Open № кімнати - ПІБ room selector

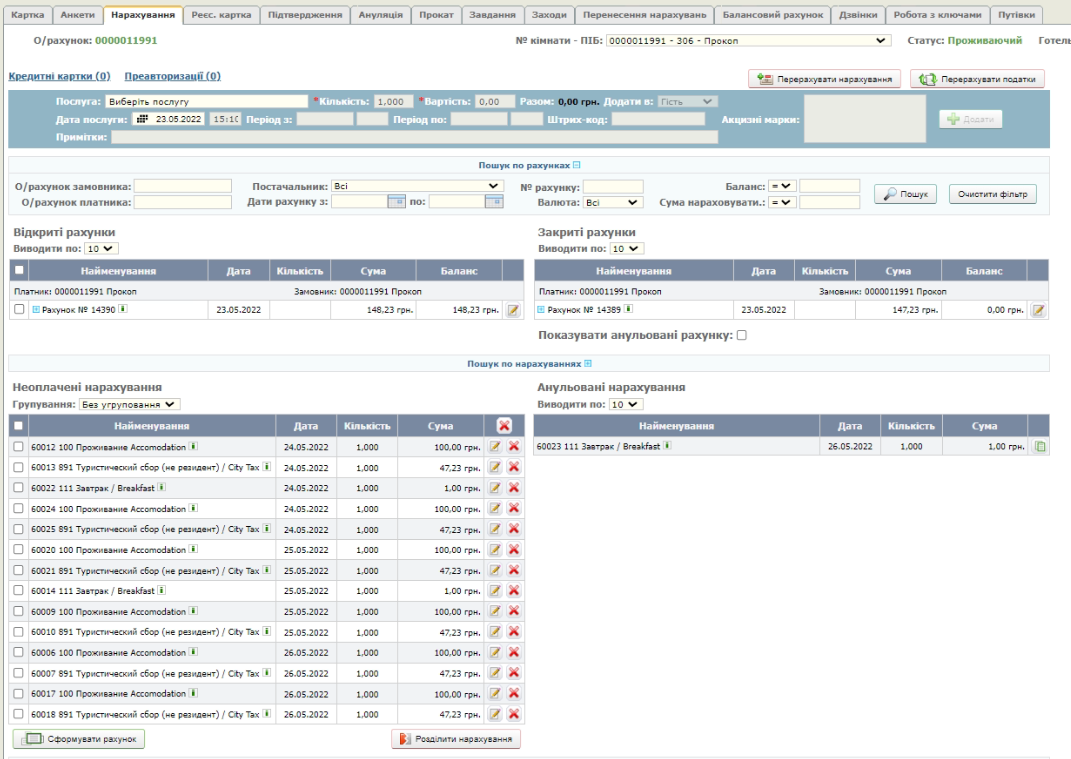(748, 40)
